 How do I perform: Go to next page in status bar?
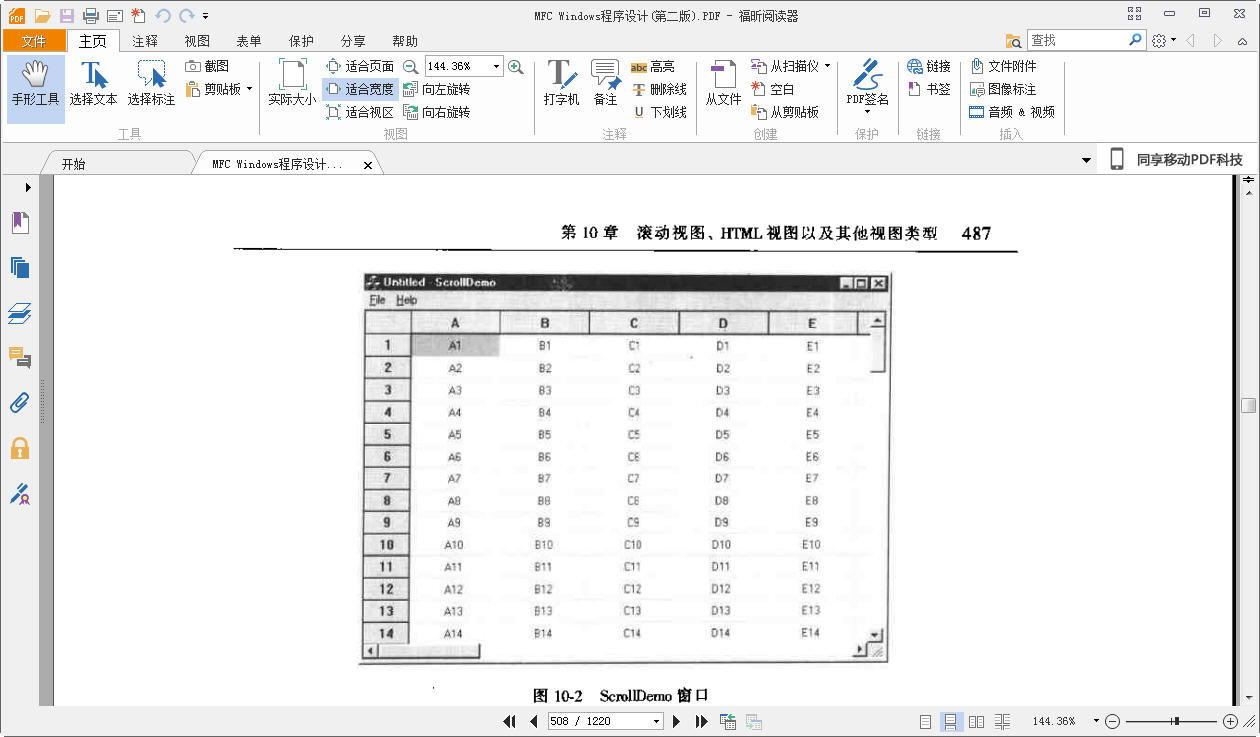coord(676,721)
